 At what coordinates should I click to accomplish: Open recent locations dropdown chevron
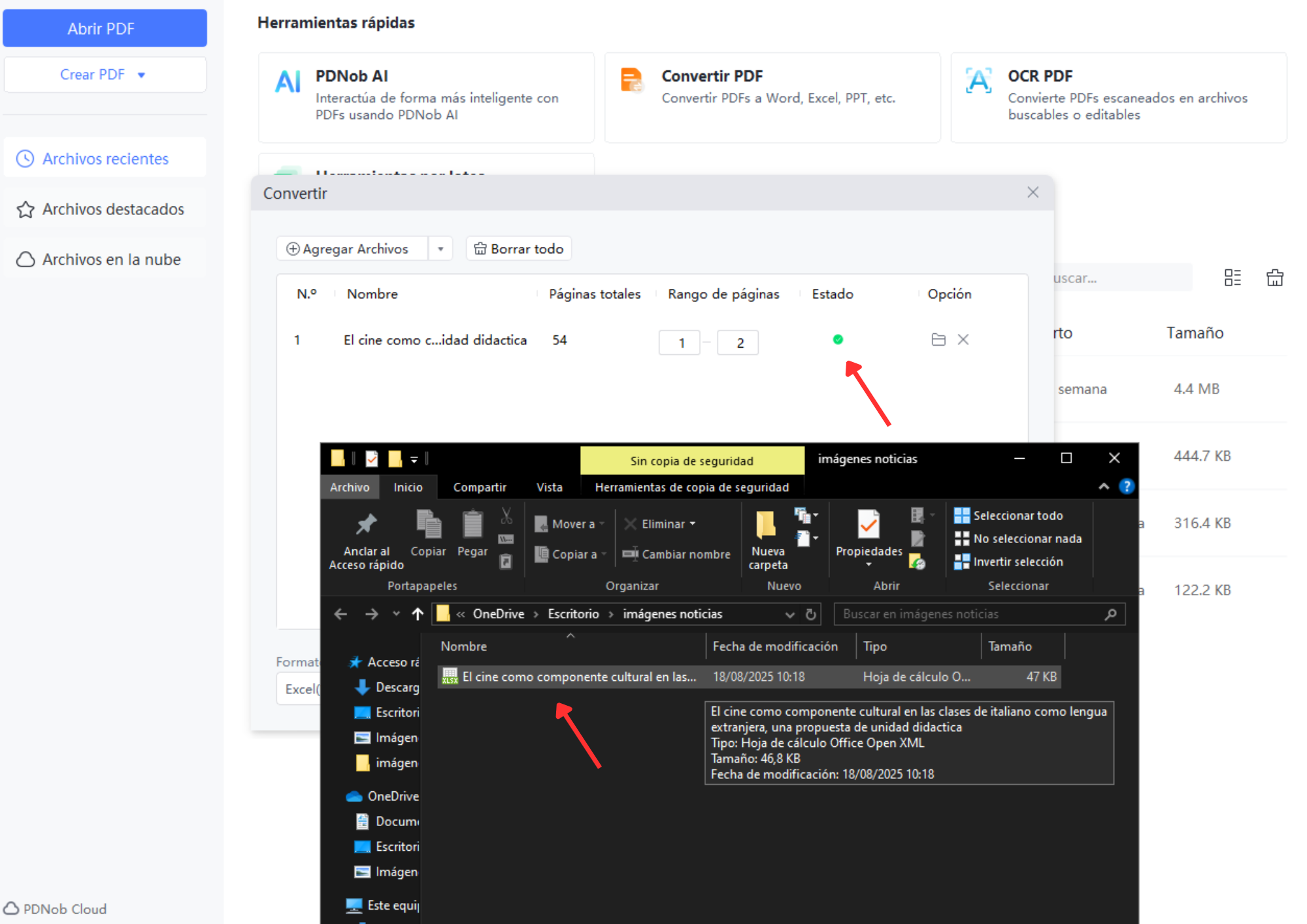[396, 614]
